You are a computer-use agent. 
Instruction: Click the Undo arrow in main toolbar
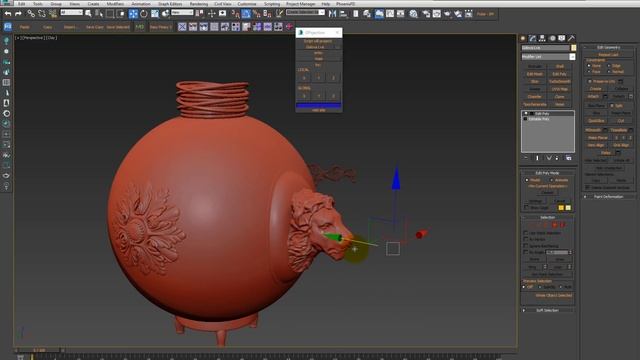[x=8, y=14]
